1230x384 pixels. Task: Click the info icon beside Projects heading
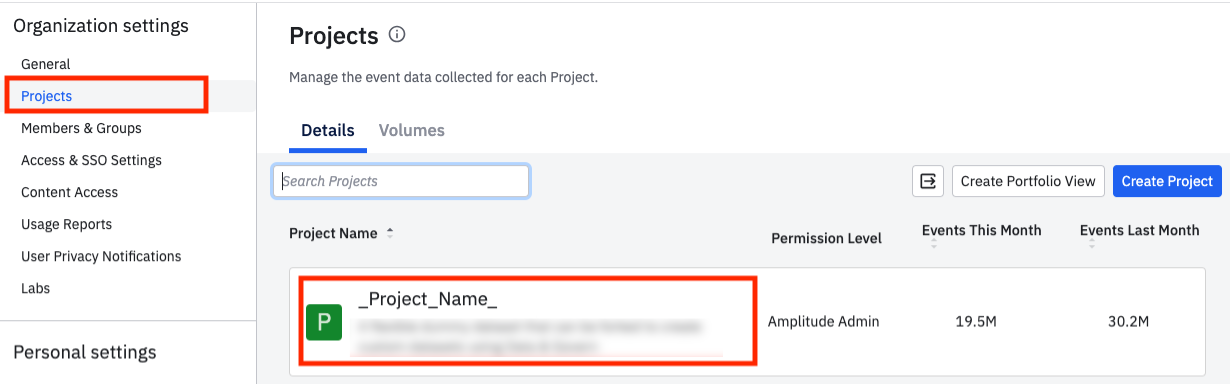point(397,35)
